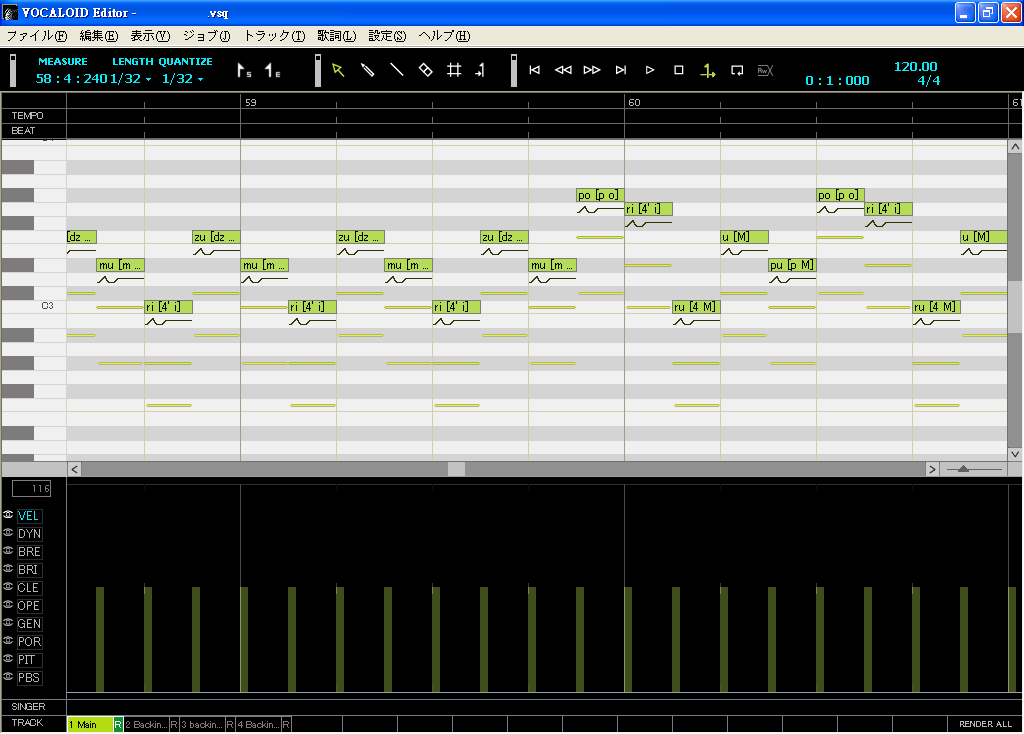
Task: Select the BRE parameter button
Action: 29,552
